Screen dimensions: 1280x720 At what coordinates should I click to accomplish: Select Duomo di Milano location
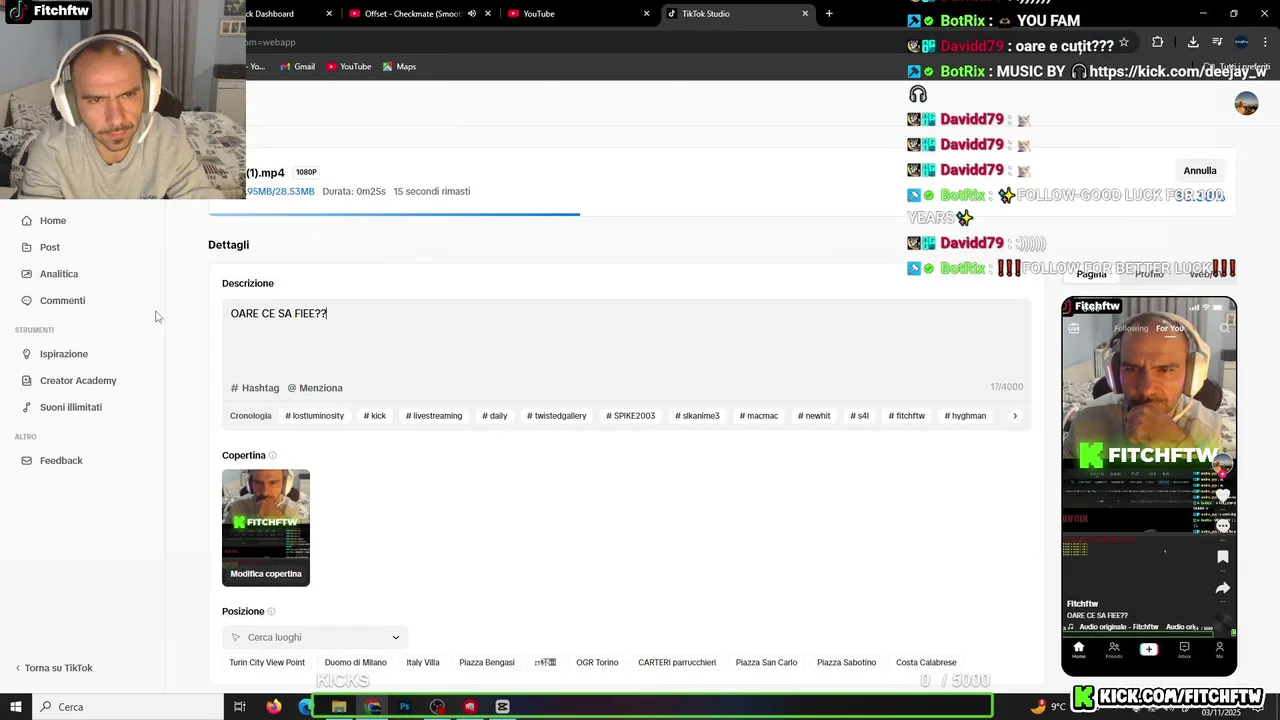(x=355, y=663)
